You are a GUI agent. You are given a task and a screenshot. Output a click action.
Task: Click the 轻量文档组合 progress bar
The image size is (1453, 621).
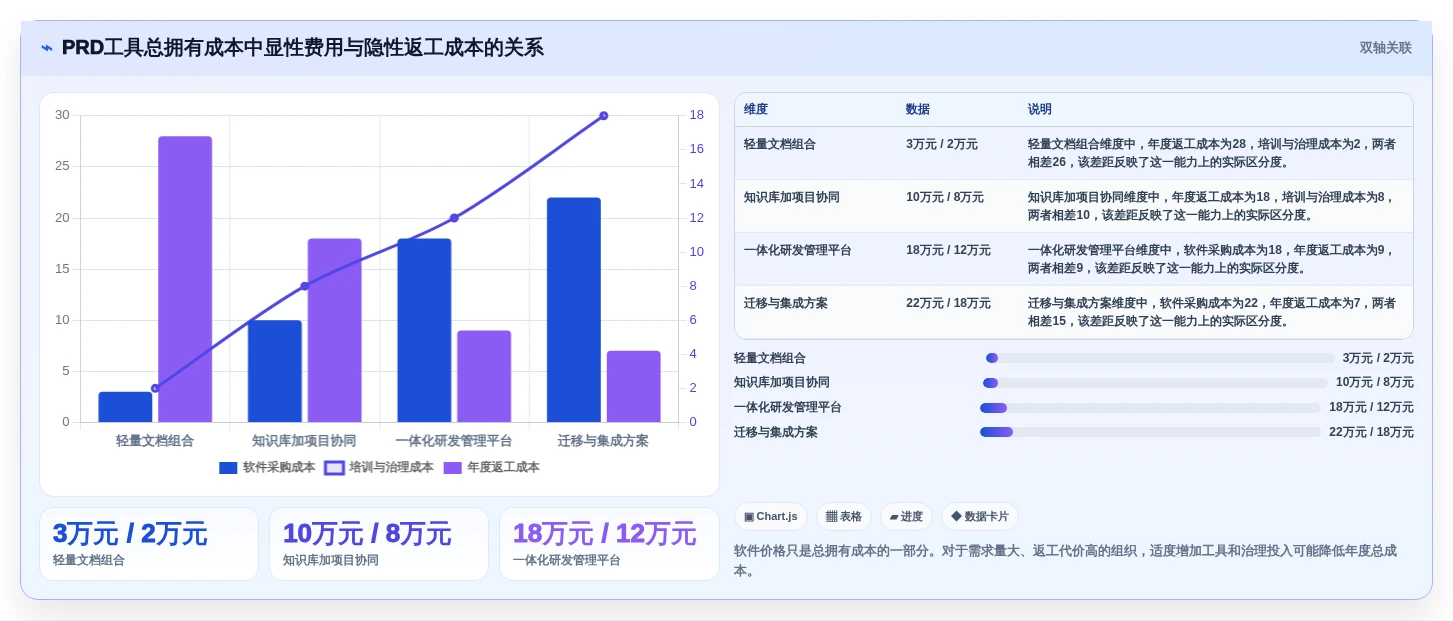coord(1160,358)
